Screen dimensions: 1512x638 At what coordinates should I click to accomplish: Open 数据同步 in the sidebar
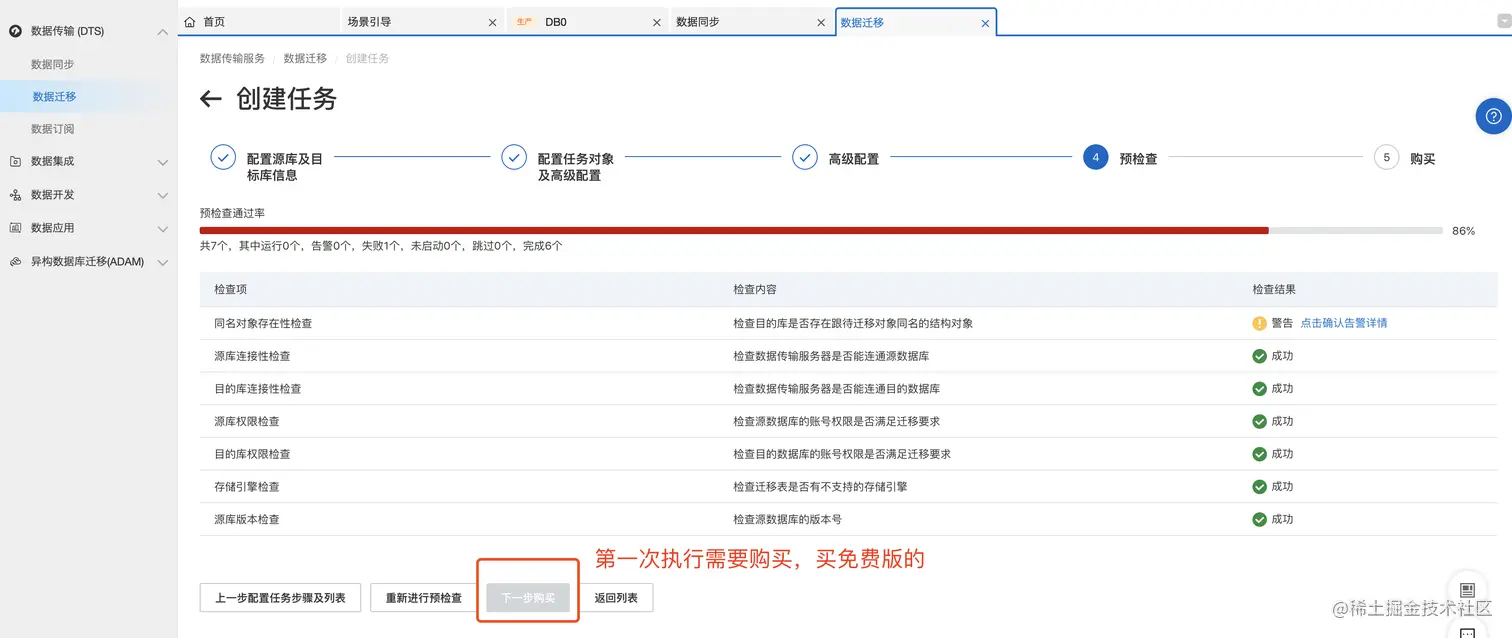pos(53,64)
